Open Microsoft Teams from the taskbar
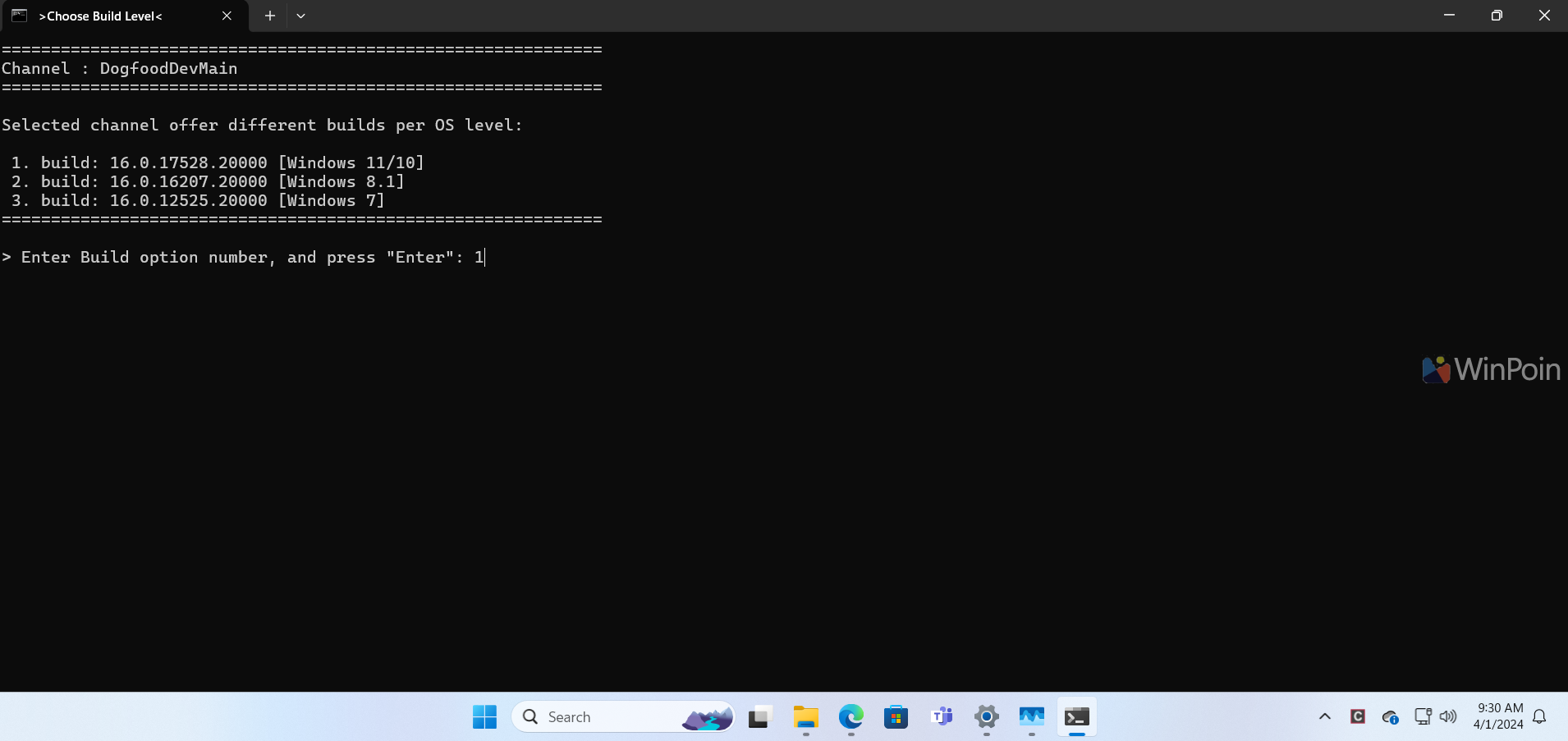The width and height of the screenshot is (1568, 741). point(942,716)
